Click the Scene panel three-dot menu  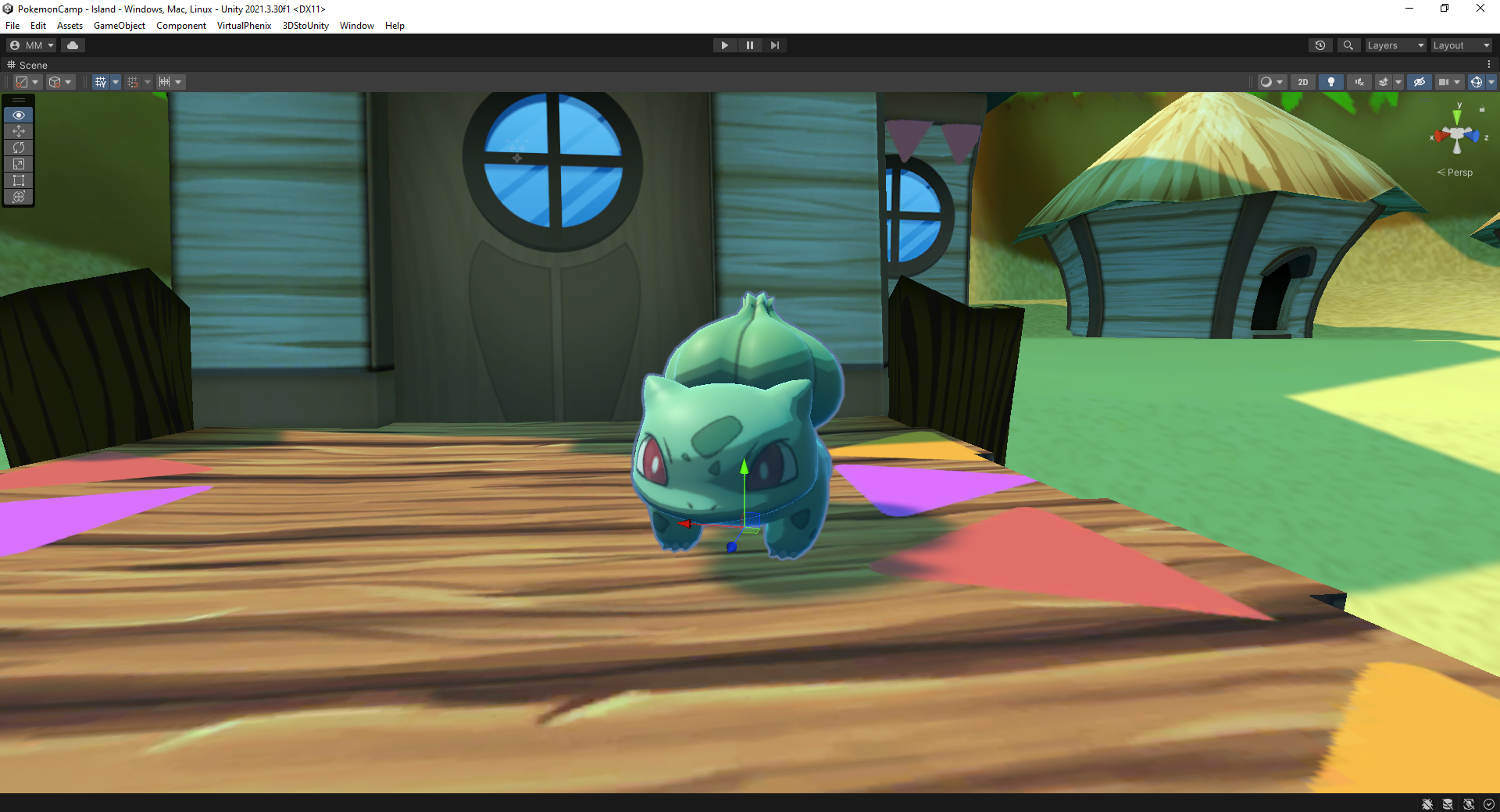(x=1489, y=65)
